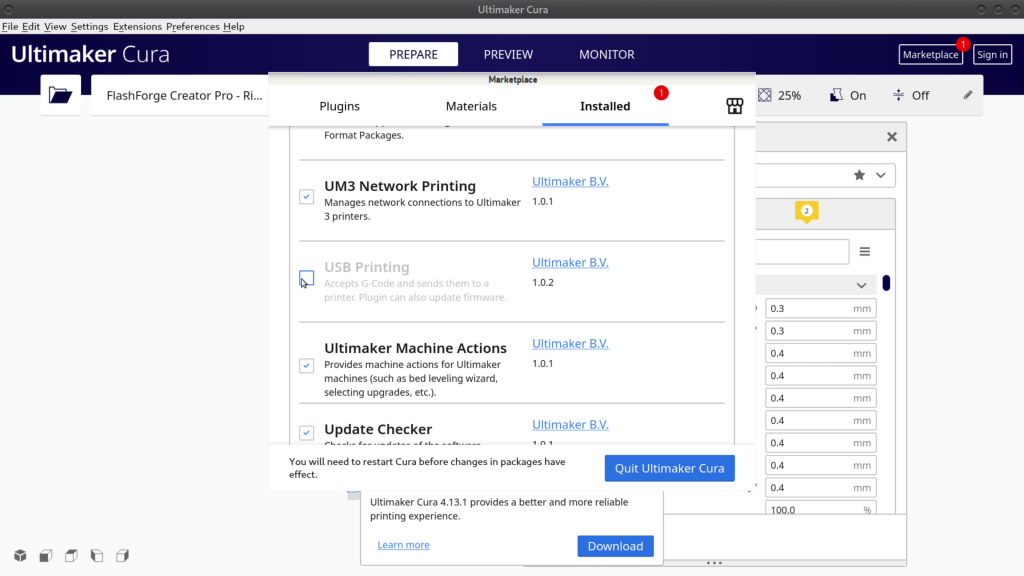Open the file folder icon
The image size is (1024, 576).
60,95
